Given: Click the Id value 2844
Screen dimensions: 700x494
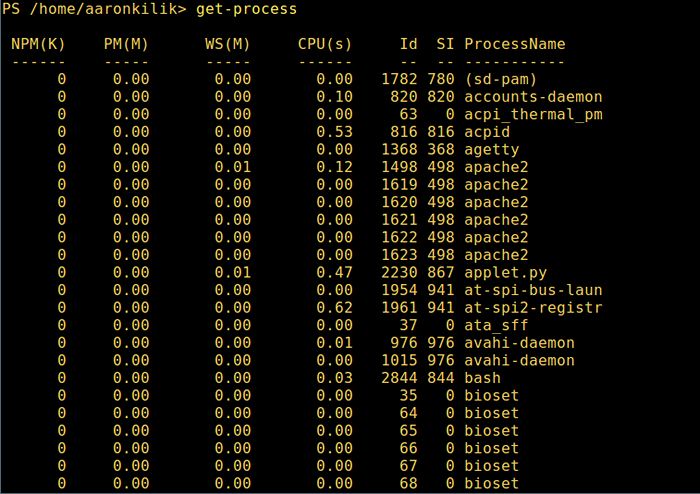Looking at the screenshot, I should [x=399, y=378].
